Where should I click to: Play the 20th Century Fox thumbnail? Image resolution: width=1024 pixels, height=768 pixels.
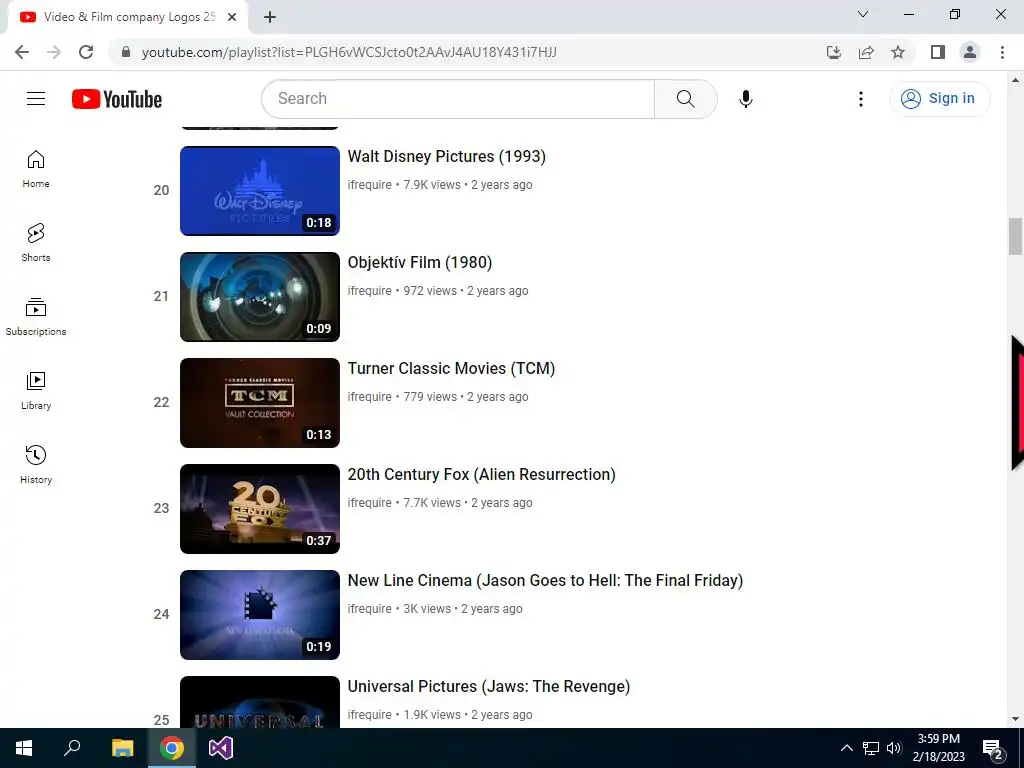click(x=260, y=509)
